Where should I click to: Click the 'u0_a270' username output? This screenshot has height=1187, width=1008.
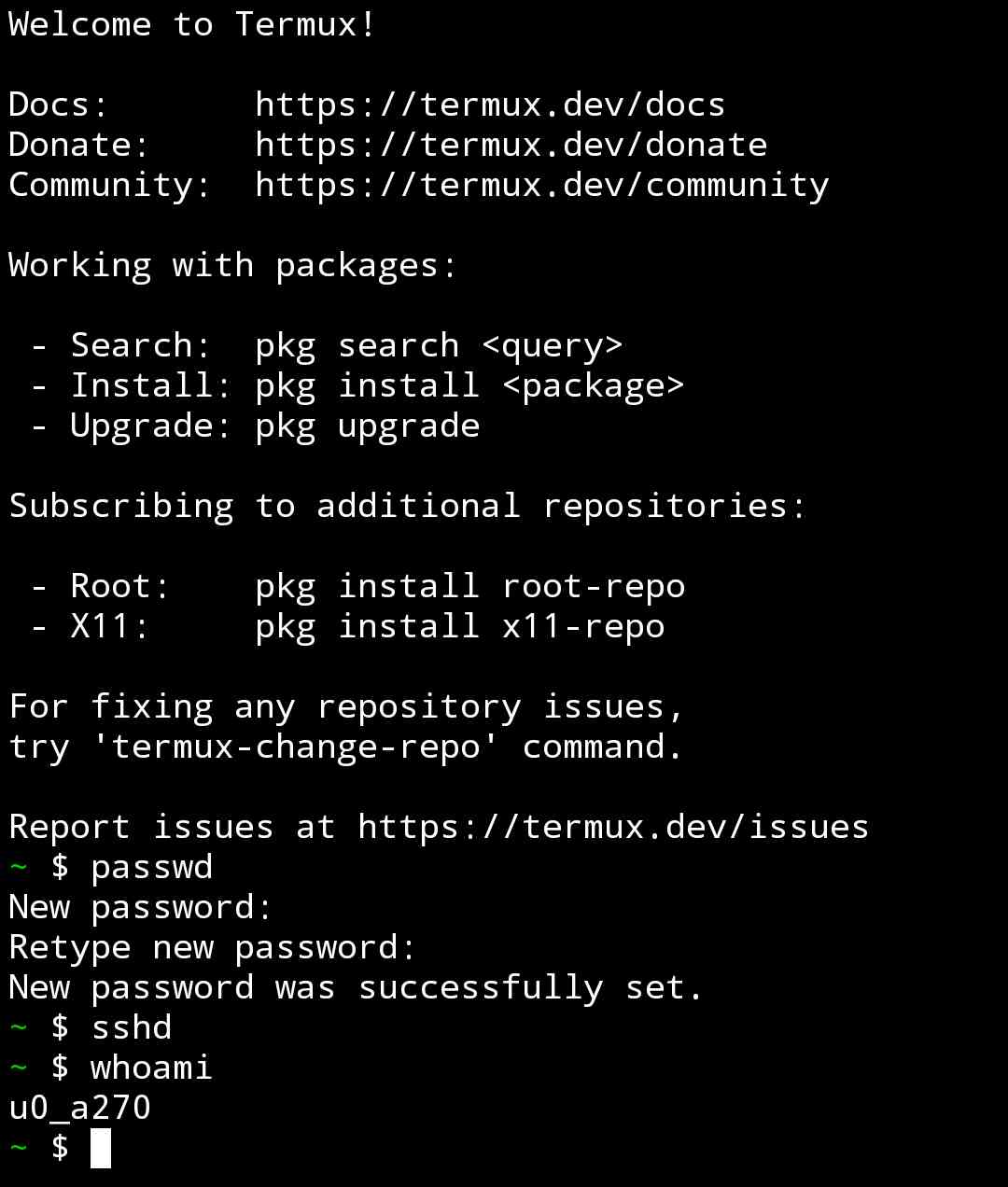click(79, 1108)
